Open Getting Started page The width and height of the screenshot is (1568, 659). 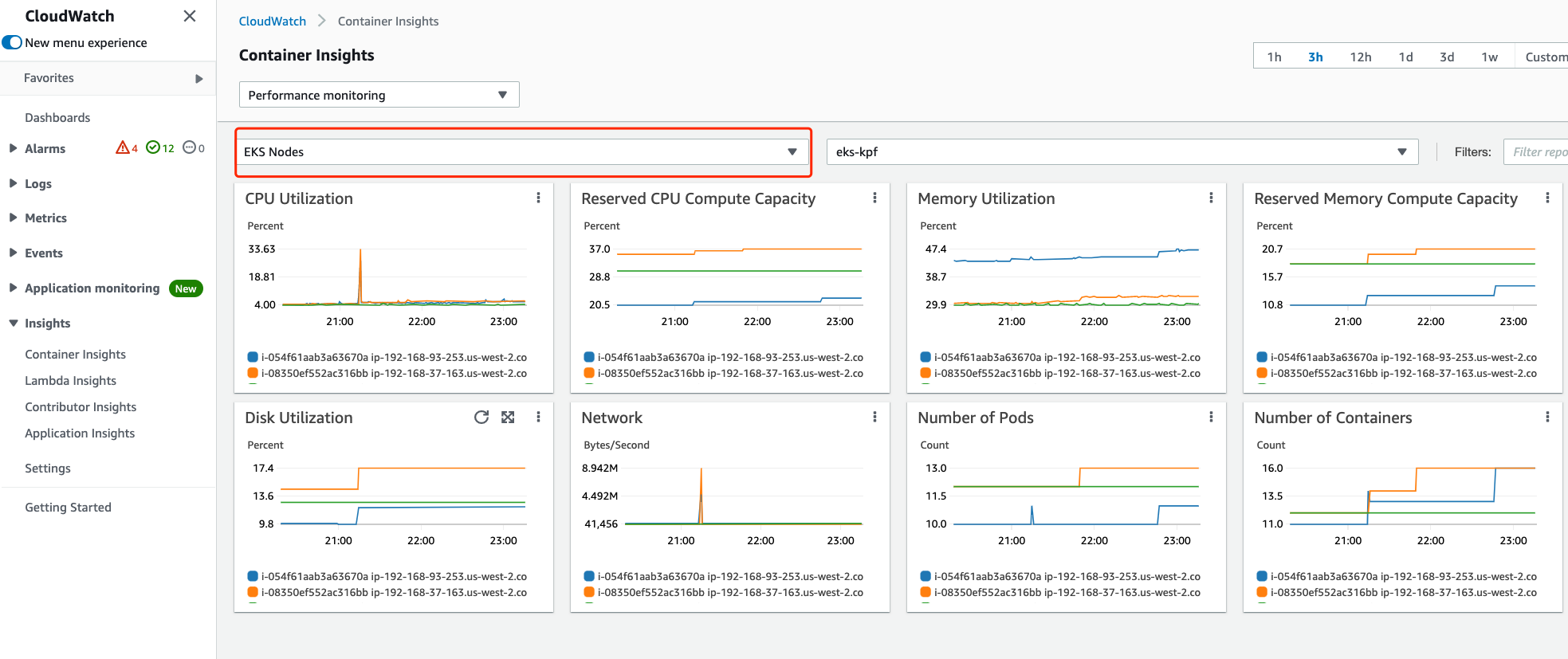(x=68, y=507)
